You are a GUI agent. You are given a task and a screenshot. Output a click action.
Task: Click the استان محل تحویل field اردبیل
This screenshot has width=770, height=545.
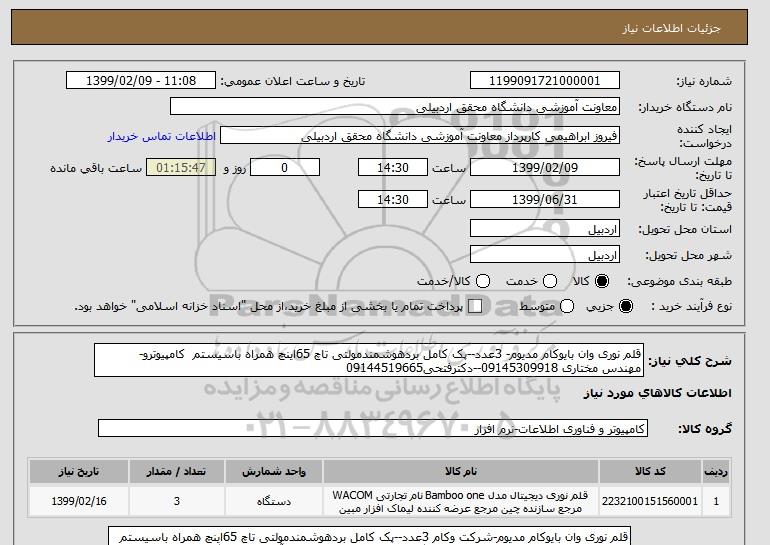tap(545, 229)
